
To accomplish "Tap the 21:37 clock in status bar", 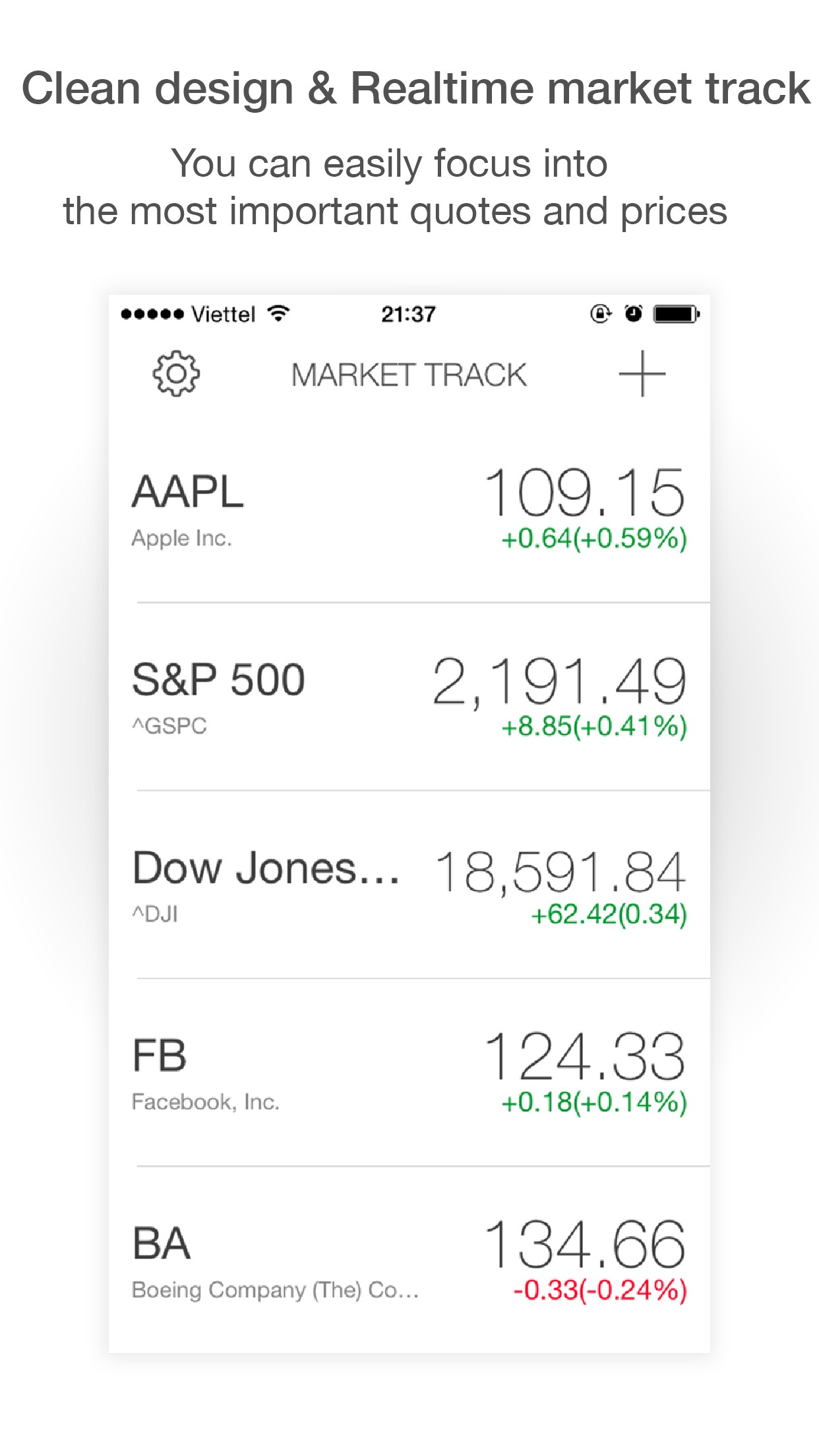I will [x=408, y=314].
